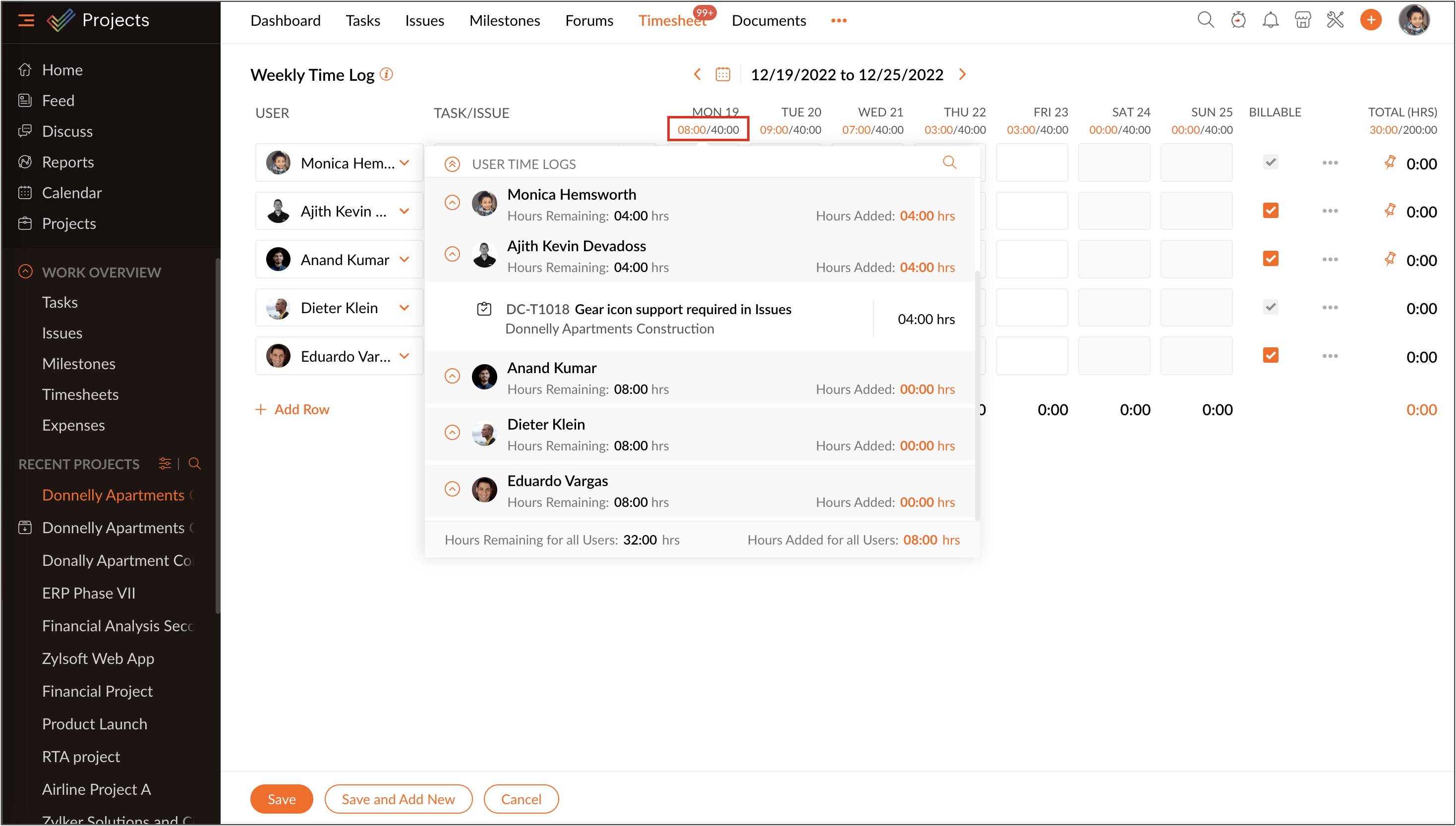Image resolution: width=1456 pixels, height=826 pixels.
Task: Open the timer stopwatch icon in top bar
Action: pyautogui.click(x=1238, y=20)
